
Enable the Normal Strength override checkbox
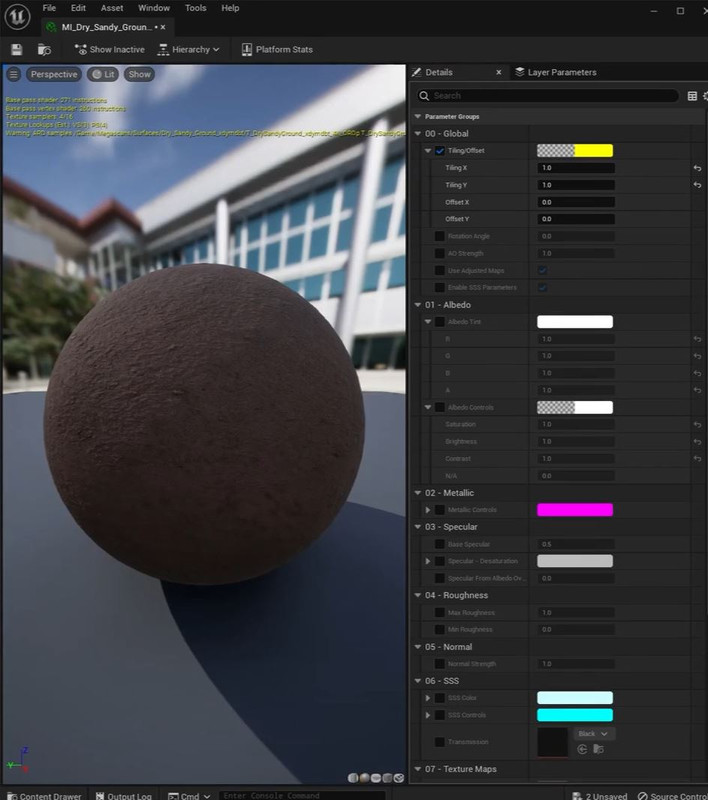(x=440, y=664)
